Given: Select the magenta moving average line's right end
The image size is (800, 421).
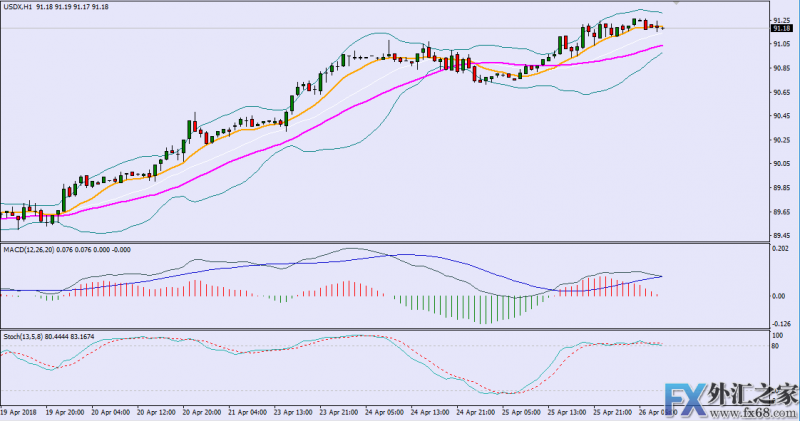Looking at the screenshot, I should pos(661,46).
